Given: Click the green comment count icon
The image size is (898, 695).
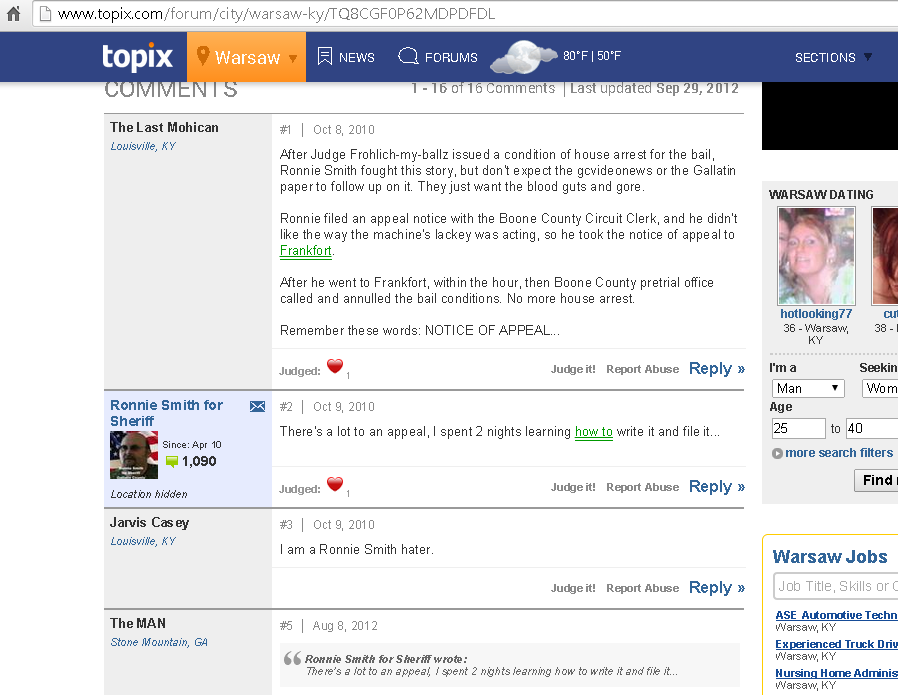Looking at the screenshot, I should coord(172,461).
